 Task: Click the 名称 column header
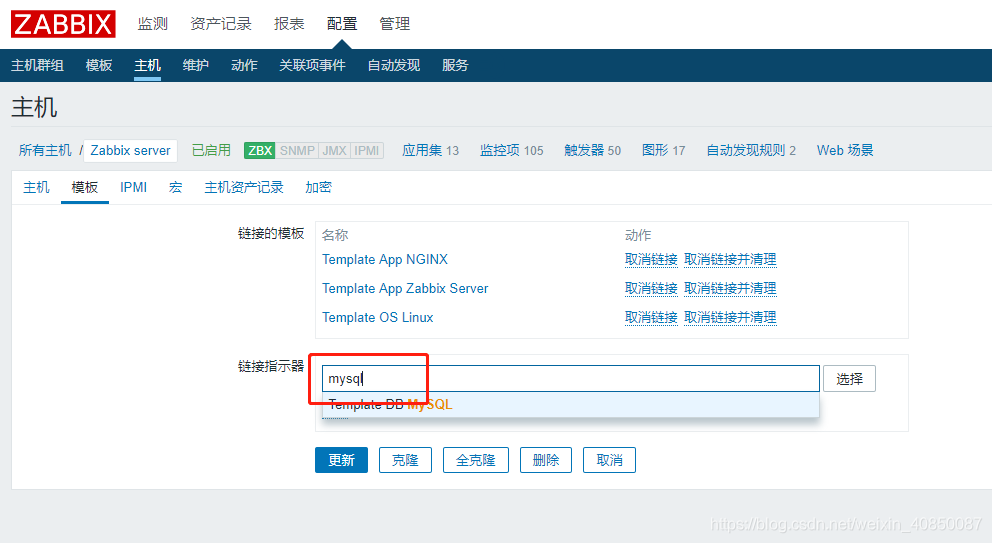335,235
